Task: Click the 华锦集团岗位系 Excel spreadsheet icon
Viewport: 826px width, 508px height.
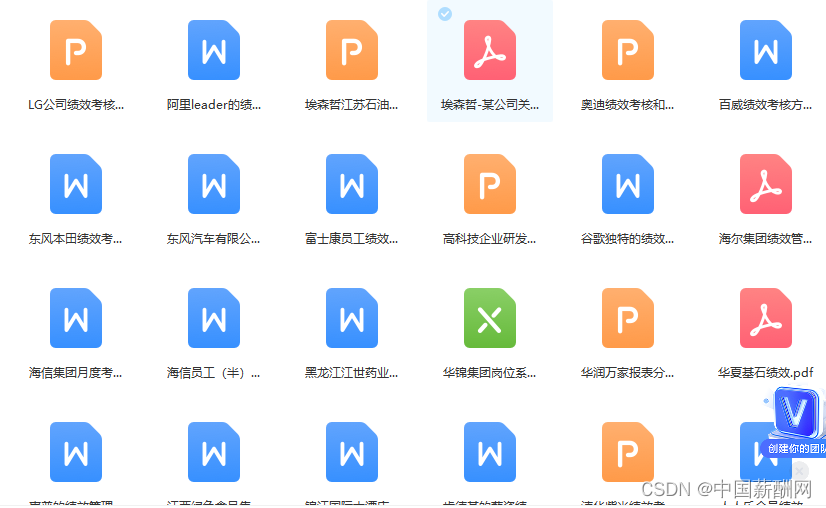Action: coord(490,318)
